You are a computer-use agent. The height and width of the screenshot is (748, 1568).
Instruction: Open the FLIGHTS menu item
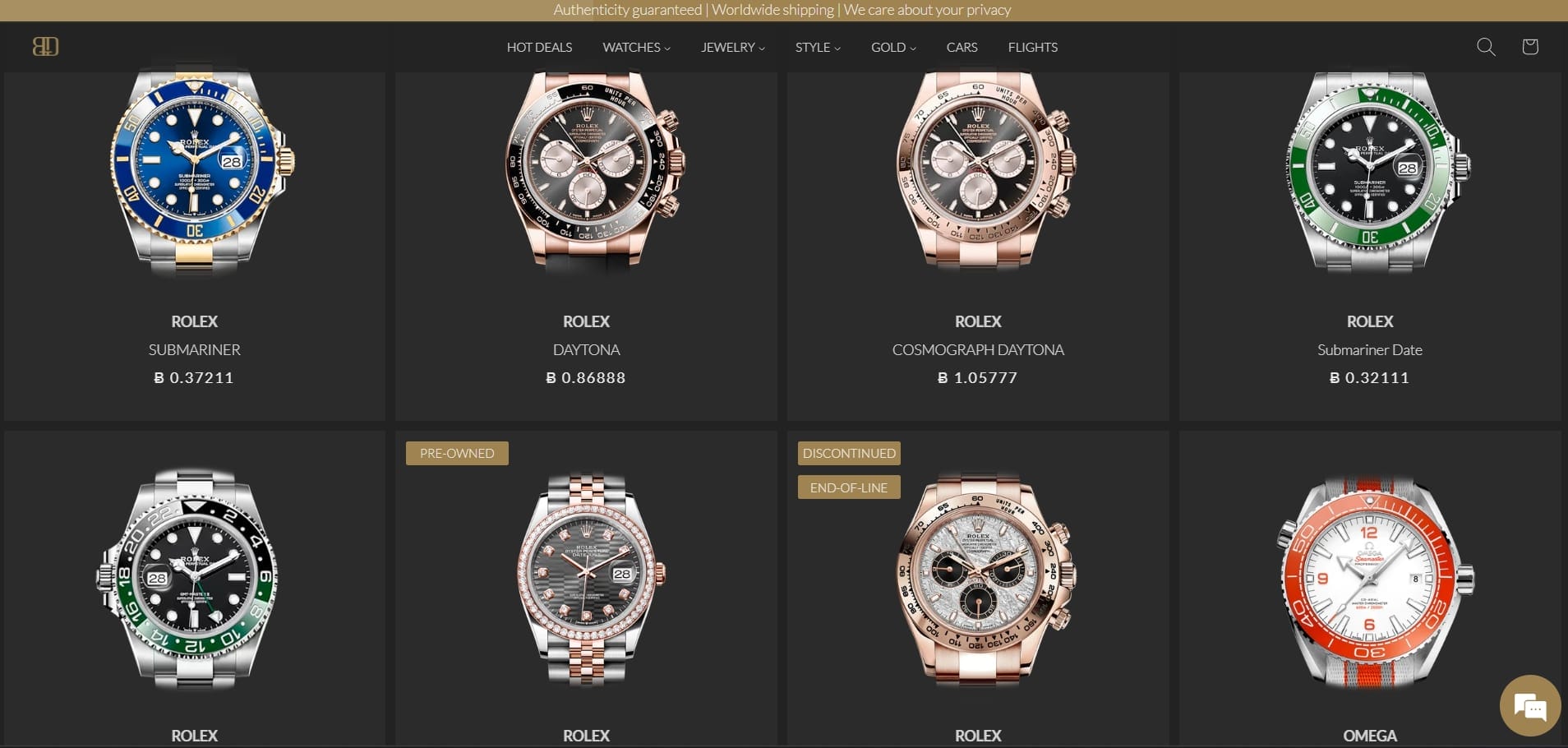pos(1032,48)
